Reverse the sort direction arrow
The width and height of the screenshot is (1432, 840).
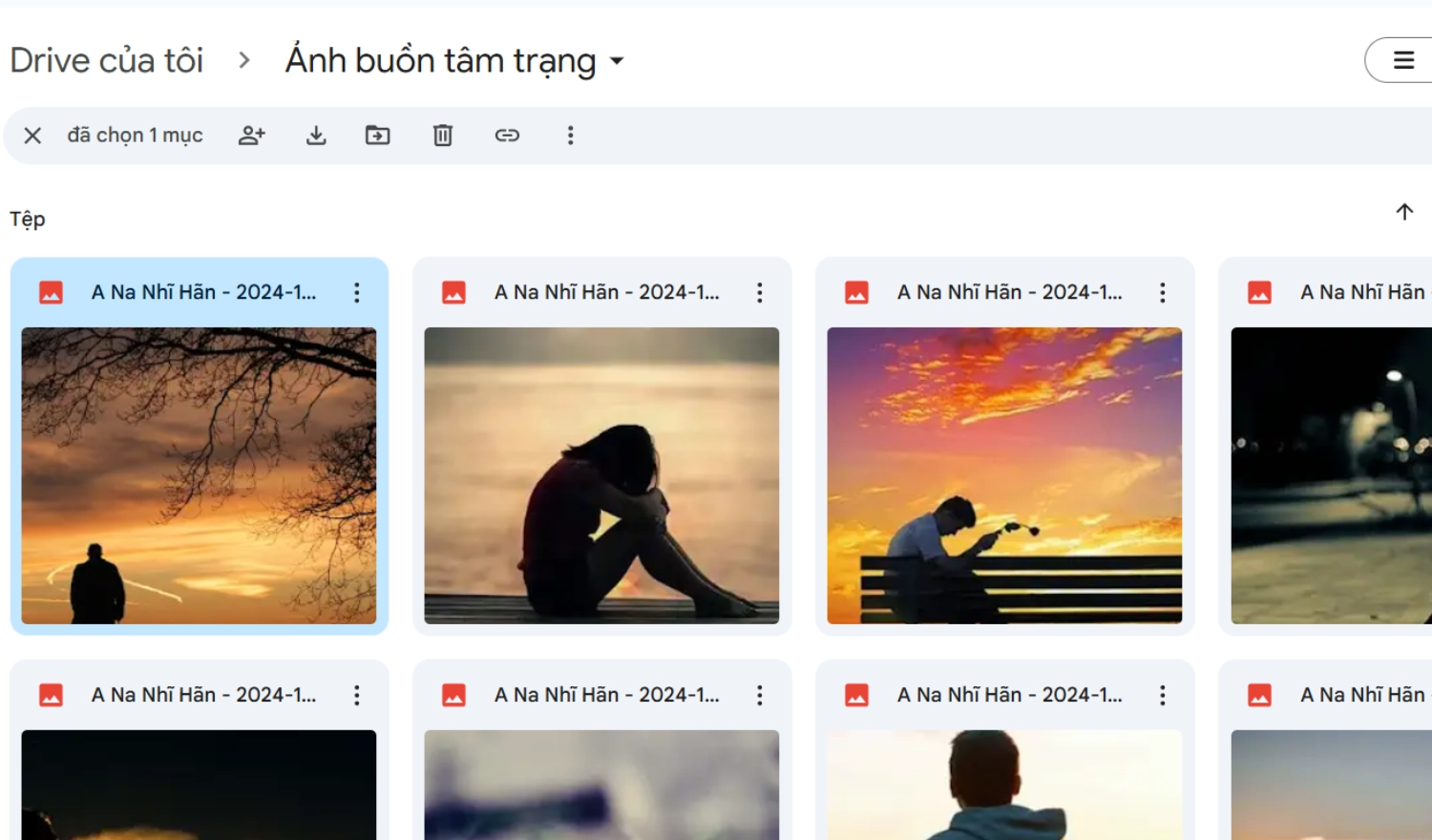coord(1404,212)
